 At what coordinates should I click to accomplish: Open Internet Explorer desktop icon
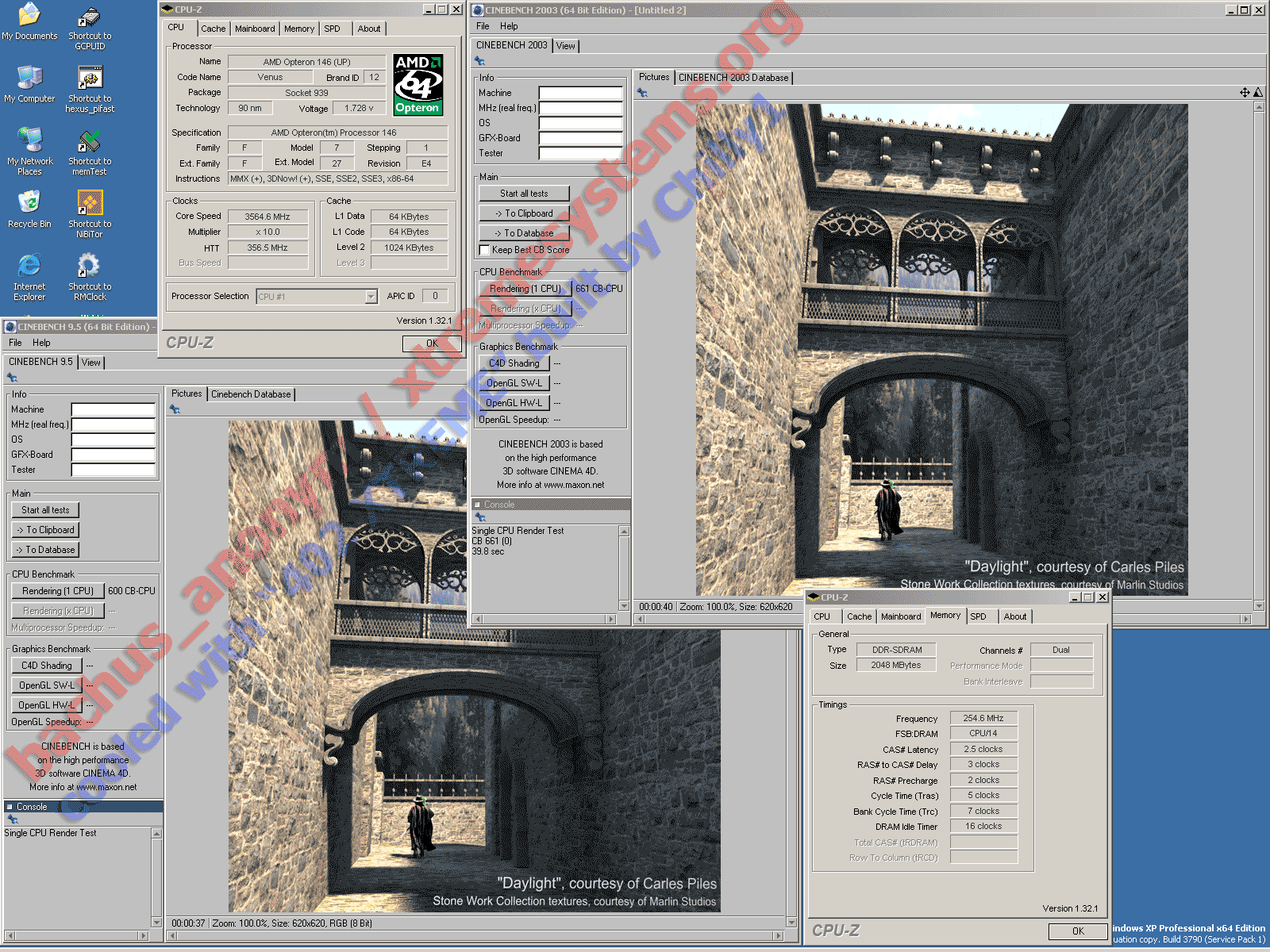(29, 278)
